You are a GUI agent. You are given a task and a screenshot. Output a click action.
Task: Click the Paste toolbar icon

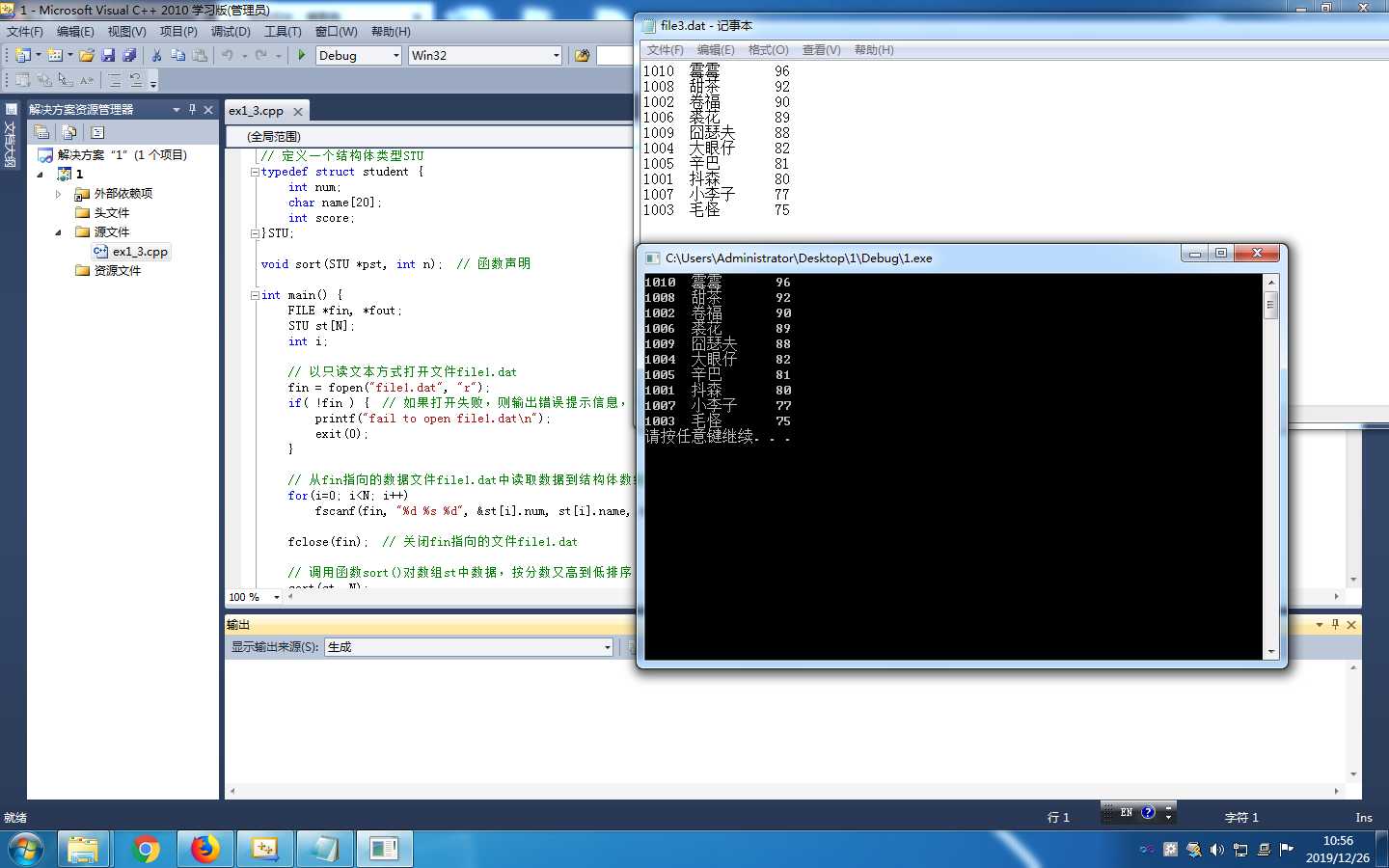click(200, 56)
